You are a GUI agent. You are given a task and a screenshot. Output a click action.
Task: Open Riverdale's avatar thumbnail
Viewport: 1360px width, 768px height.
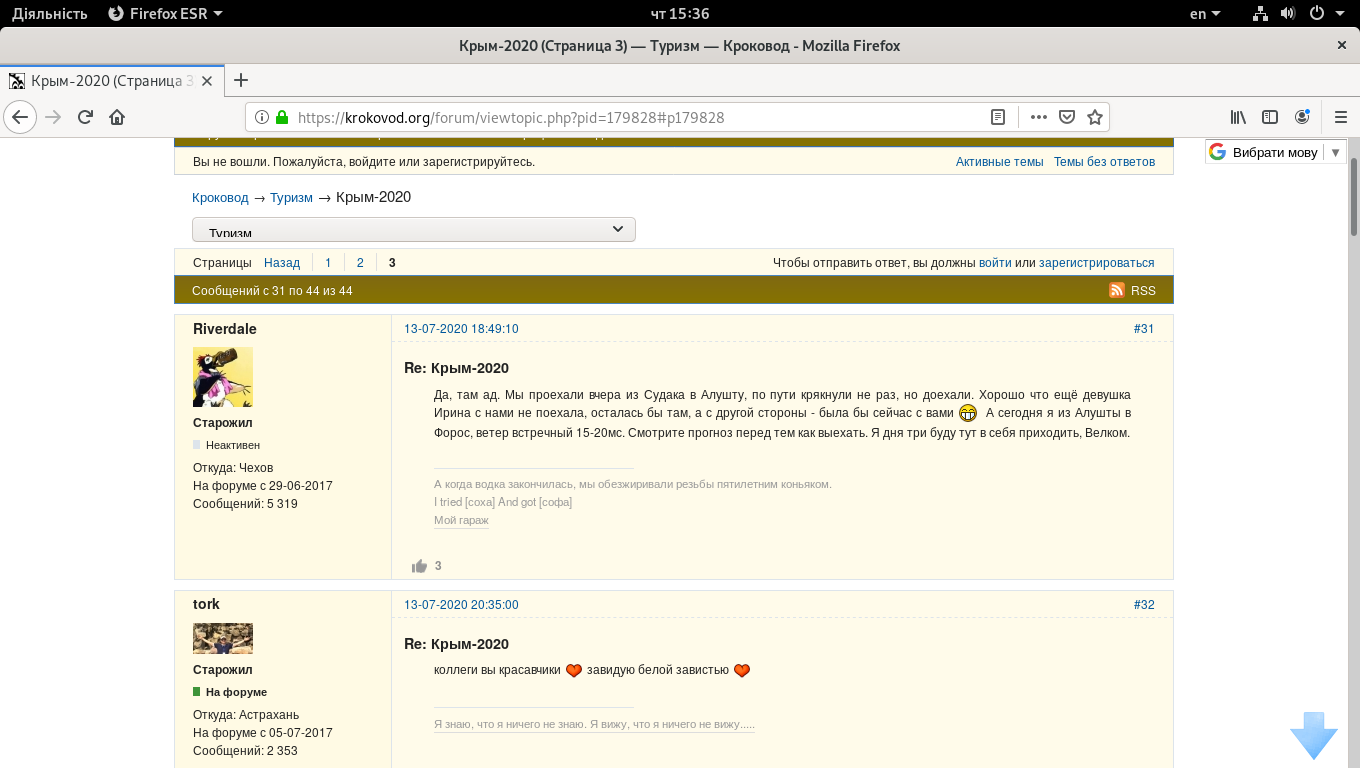(x=223, y=377)
